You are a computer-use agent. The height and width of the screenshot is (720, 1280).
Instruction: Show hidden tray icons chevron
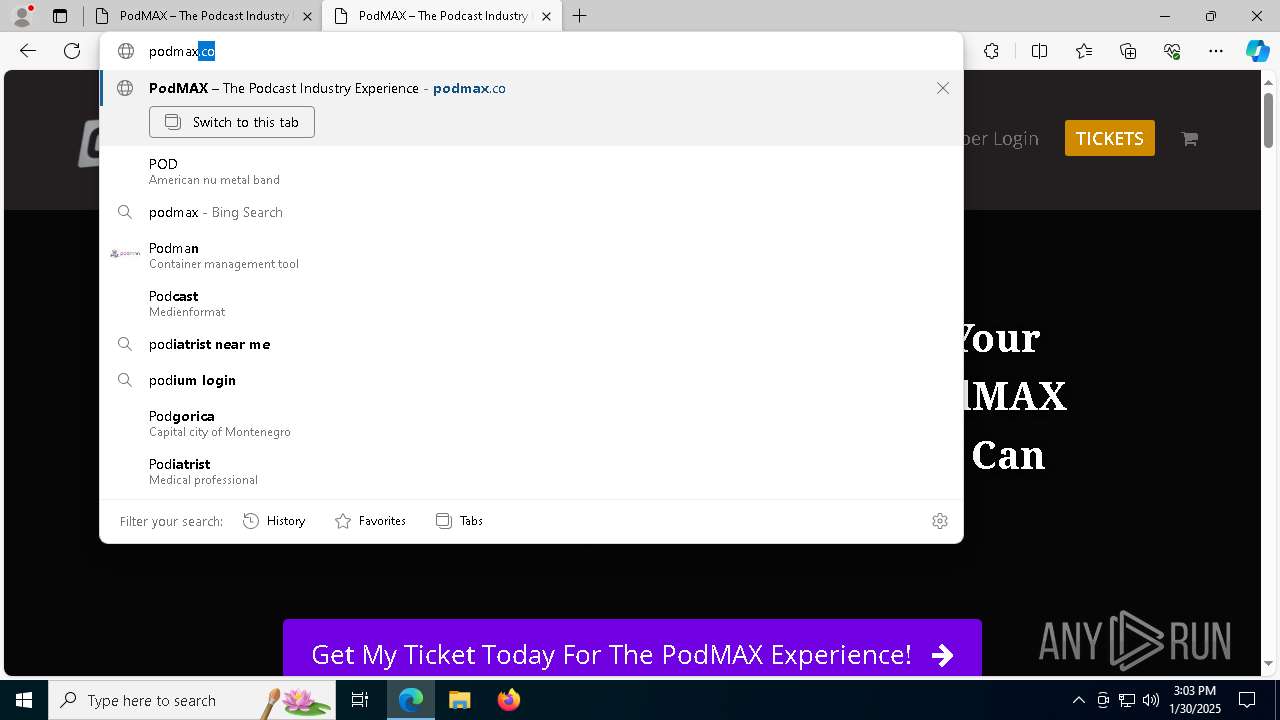click(x=1078, y=700)
